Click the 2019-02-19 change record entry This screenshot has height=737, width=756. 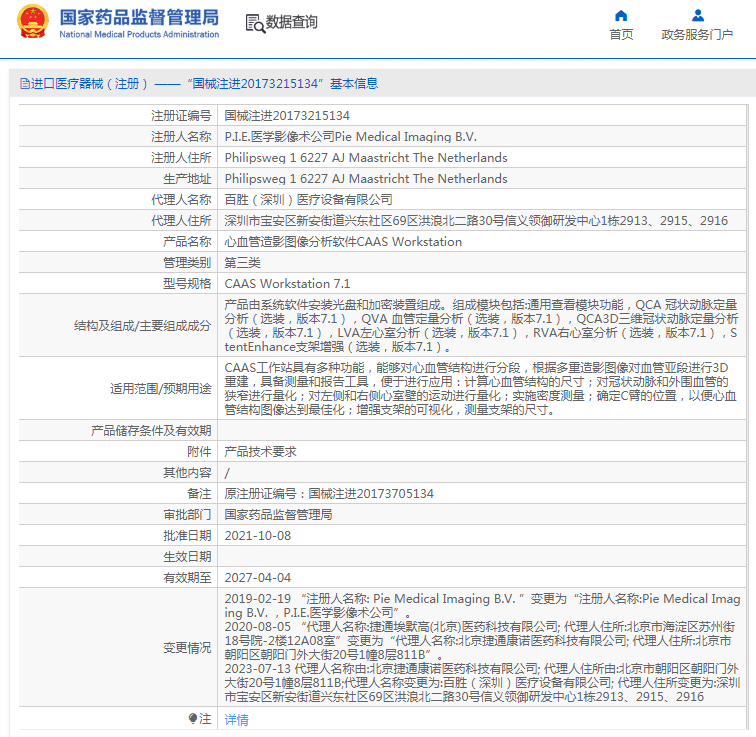point(482,605)
